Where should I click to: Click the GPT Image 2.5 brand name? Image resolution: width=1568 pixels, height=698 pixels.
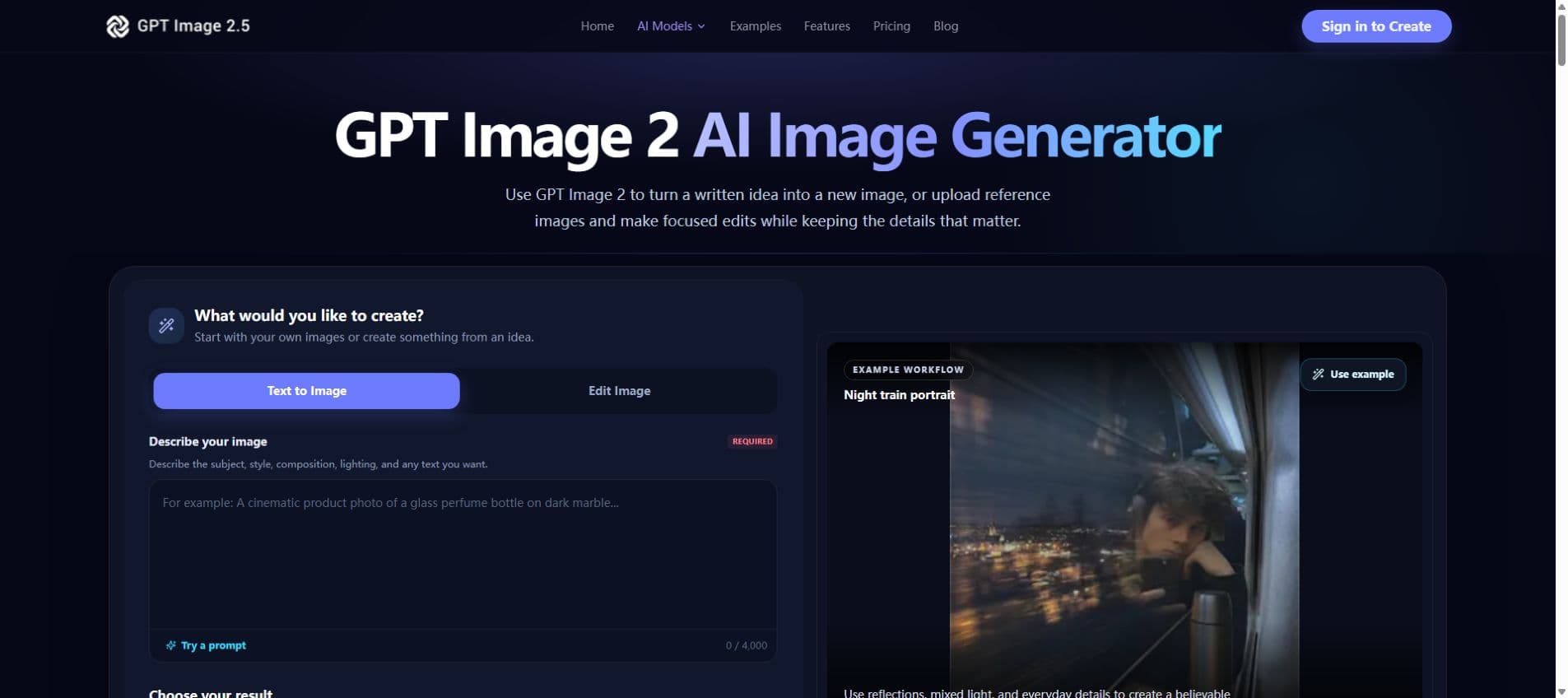pyautogui.click(x=193, y=26)
